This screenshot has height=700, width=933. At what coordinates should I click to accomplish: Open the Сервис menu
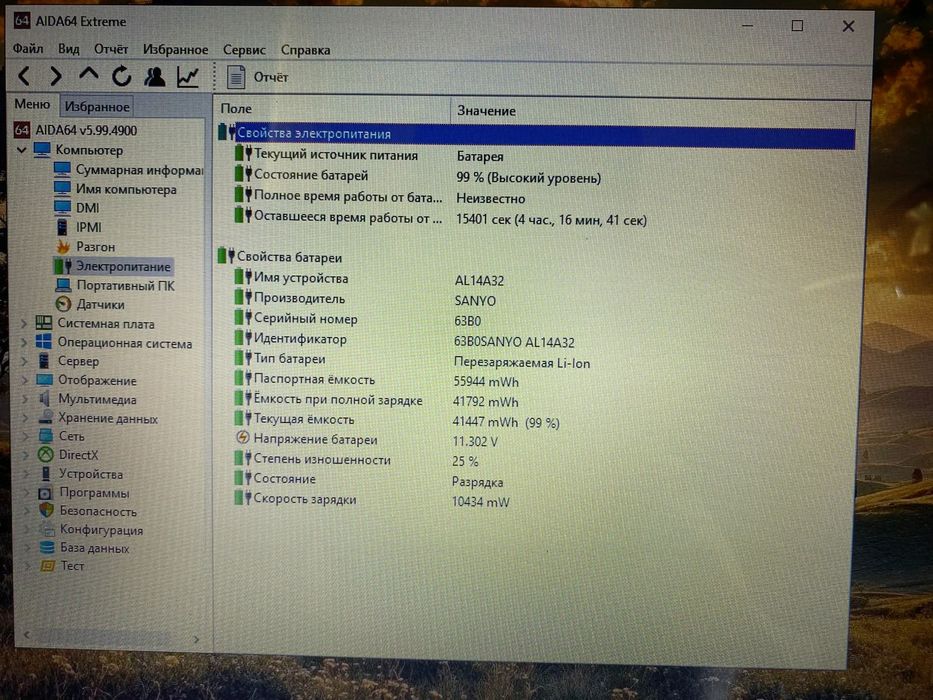point(244,50)
